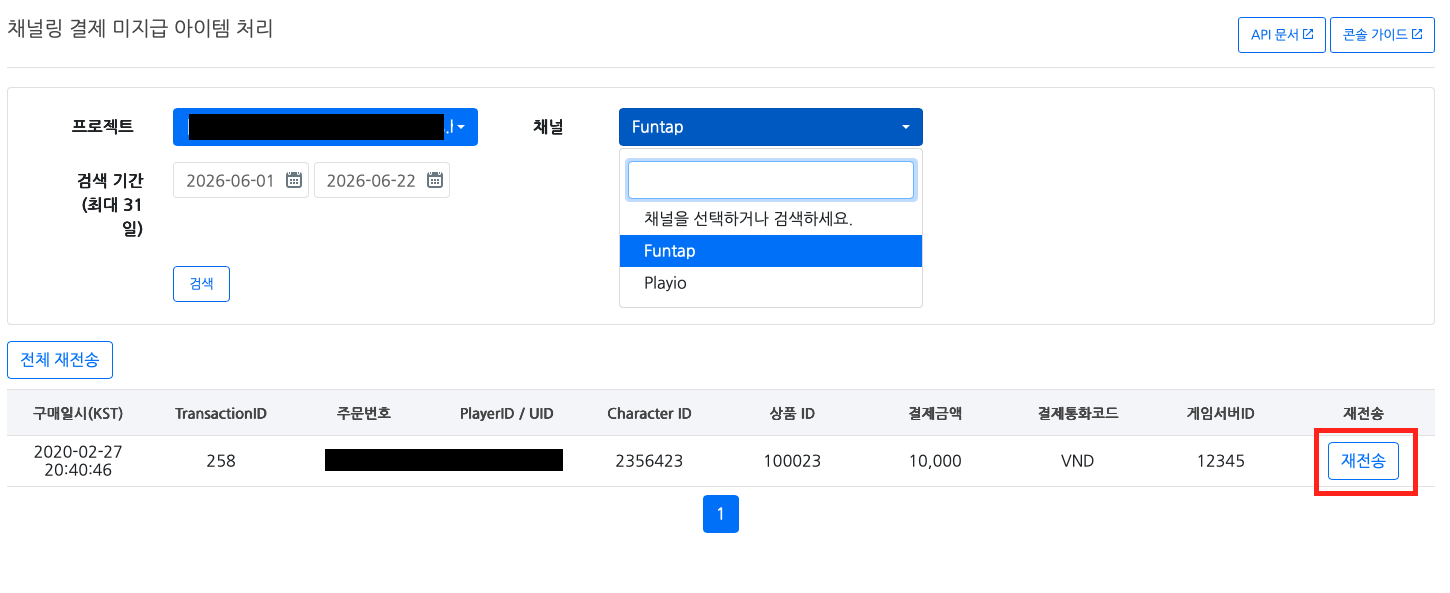Click the 검색 기간 field label

pos(110,204)
